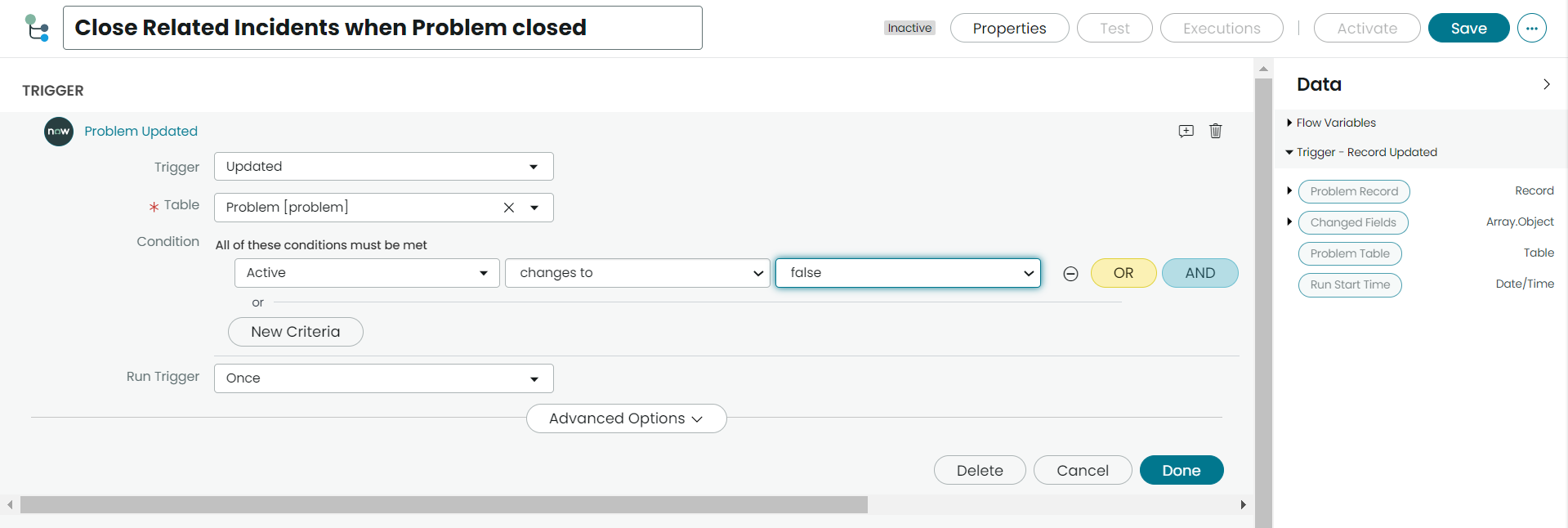Click the scroll right arrow
The height and width of the screenshot is (528, 1568).
tap(1243, 505)
